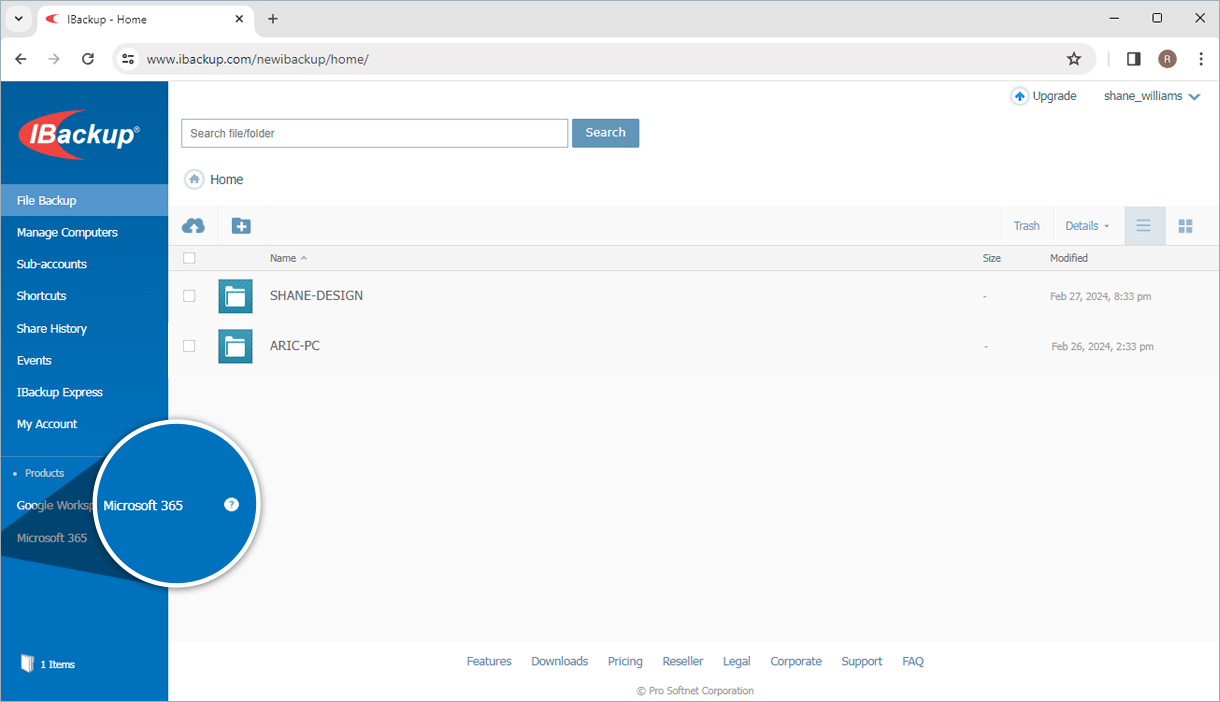Open the Legal footer link
1220x702 pixels.
tap(737, 661)
